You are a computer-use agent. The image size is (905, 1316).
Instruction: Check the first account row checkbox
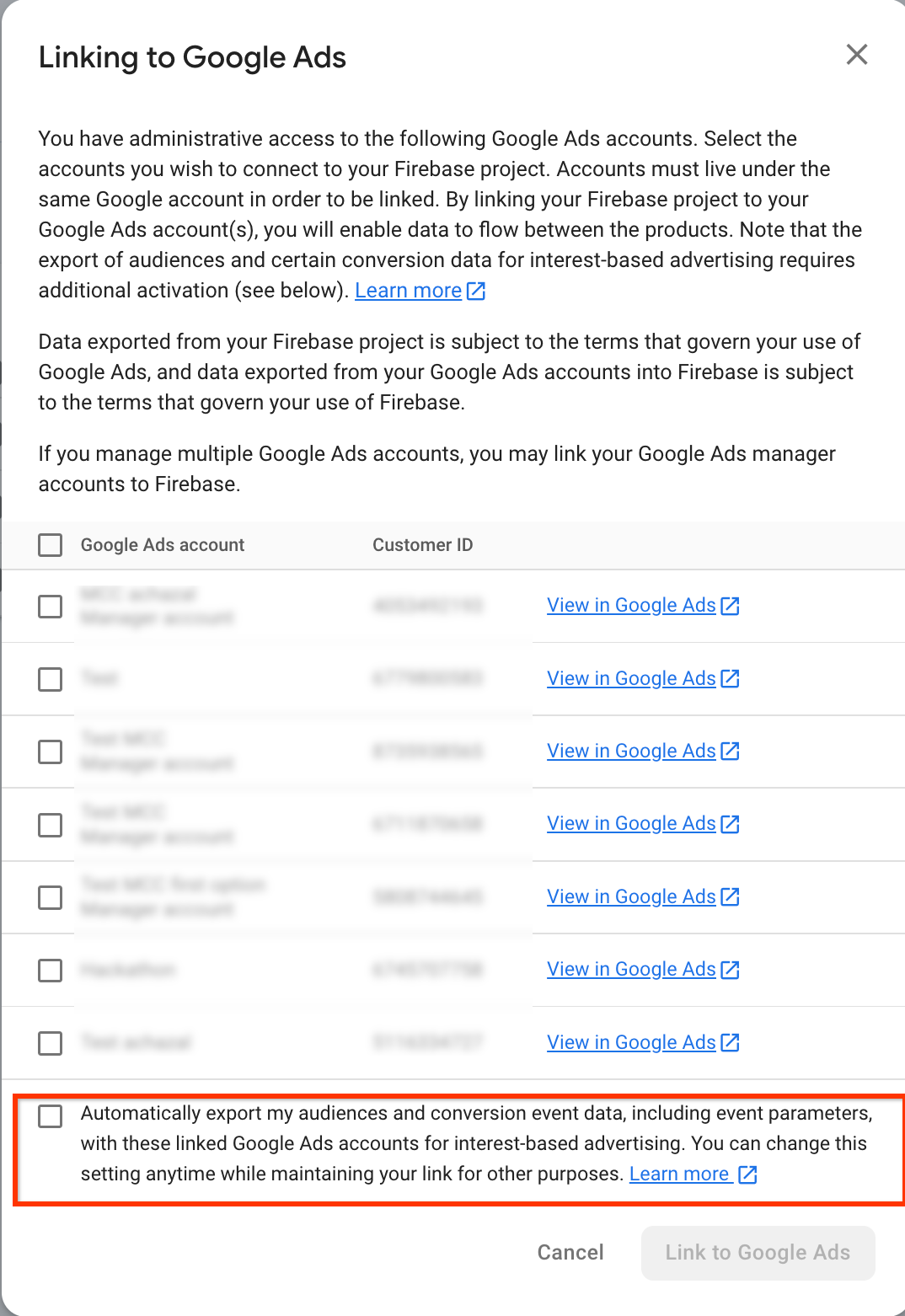click(x=51, y=607)
